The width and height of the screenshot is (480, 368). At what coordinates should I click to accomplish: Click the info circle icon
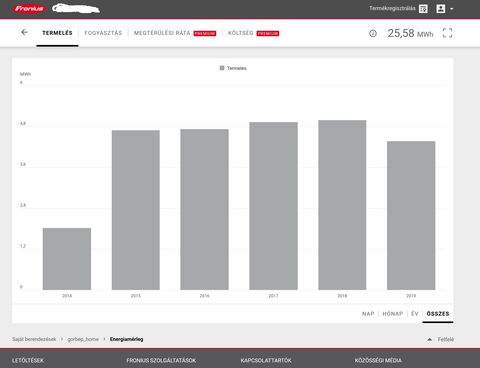(x=373, y=33)
